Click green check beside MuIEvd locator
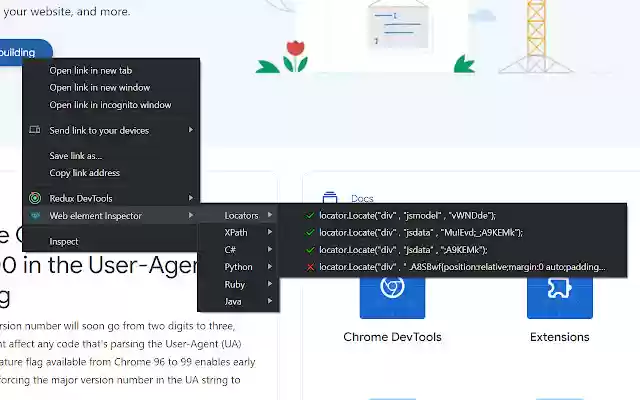640x400 pixels. pyautogui.click(x=310, y=232)
